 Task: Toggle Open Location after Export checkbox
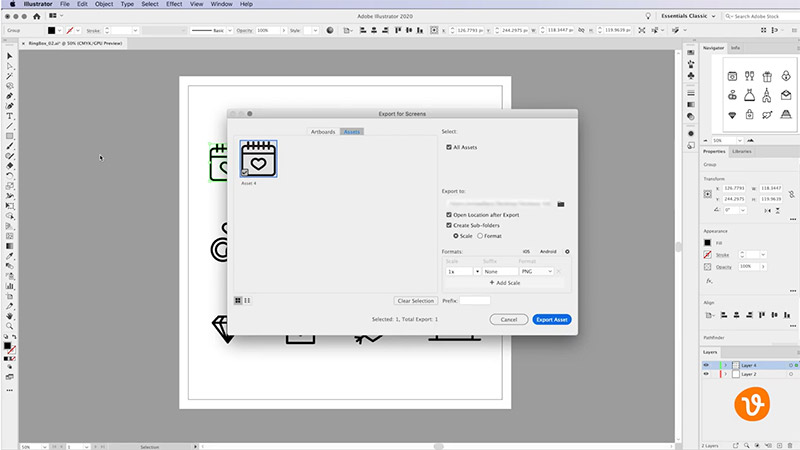click(x=449, y=215)
